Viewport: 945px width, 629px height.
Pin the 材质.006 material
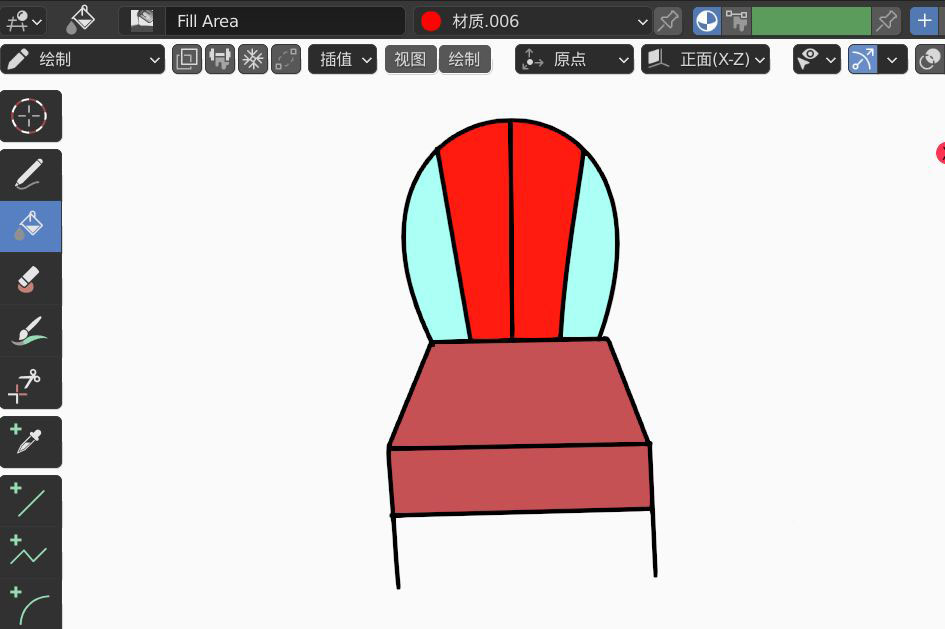pyautogui.click(x=667, y=21)
